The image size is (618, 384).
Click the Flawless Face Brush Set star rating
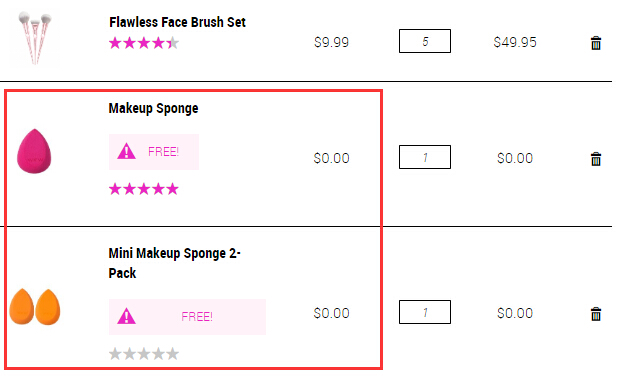(144, 43)
